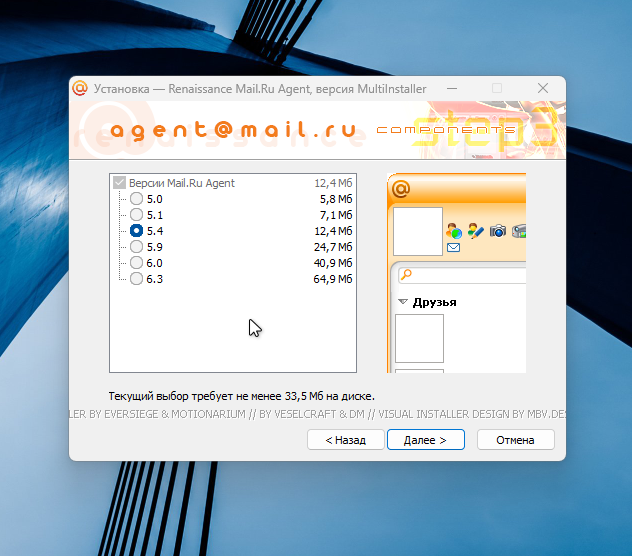Choose version 6.0 radio button

[x=136, y=262]
